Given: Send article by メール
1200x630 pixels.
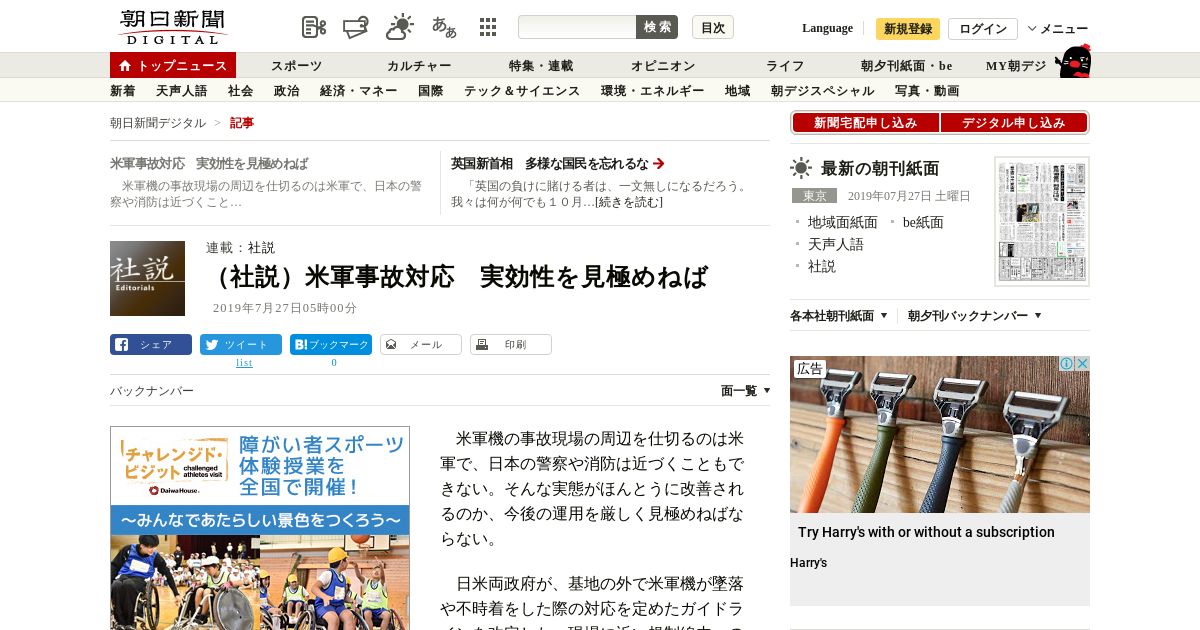Looking at the screenshot, I should click(421, 345).
